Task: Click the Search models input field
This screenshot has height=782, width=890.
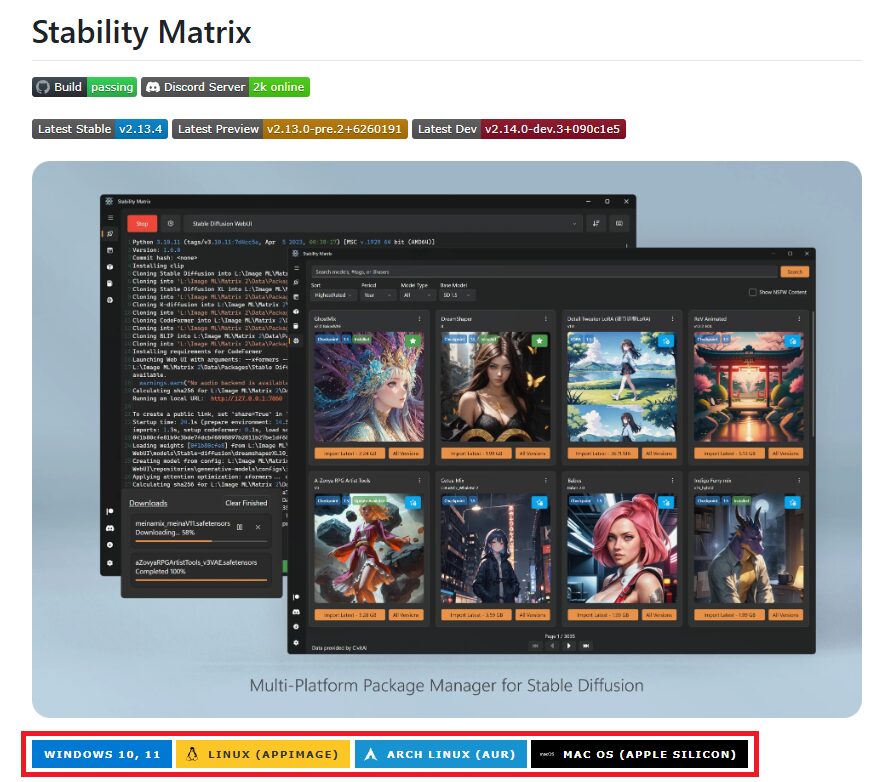Action: pos(544,272)
